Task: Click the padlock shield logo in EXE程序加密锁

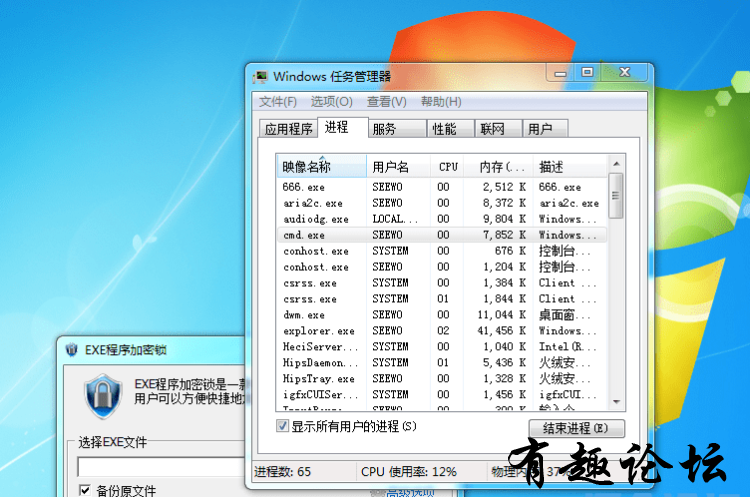Action: (x=103, y=396)
